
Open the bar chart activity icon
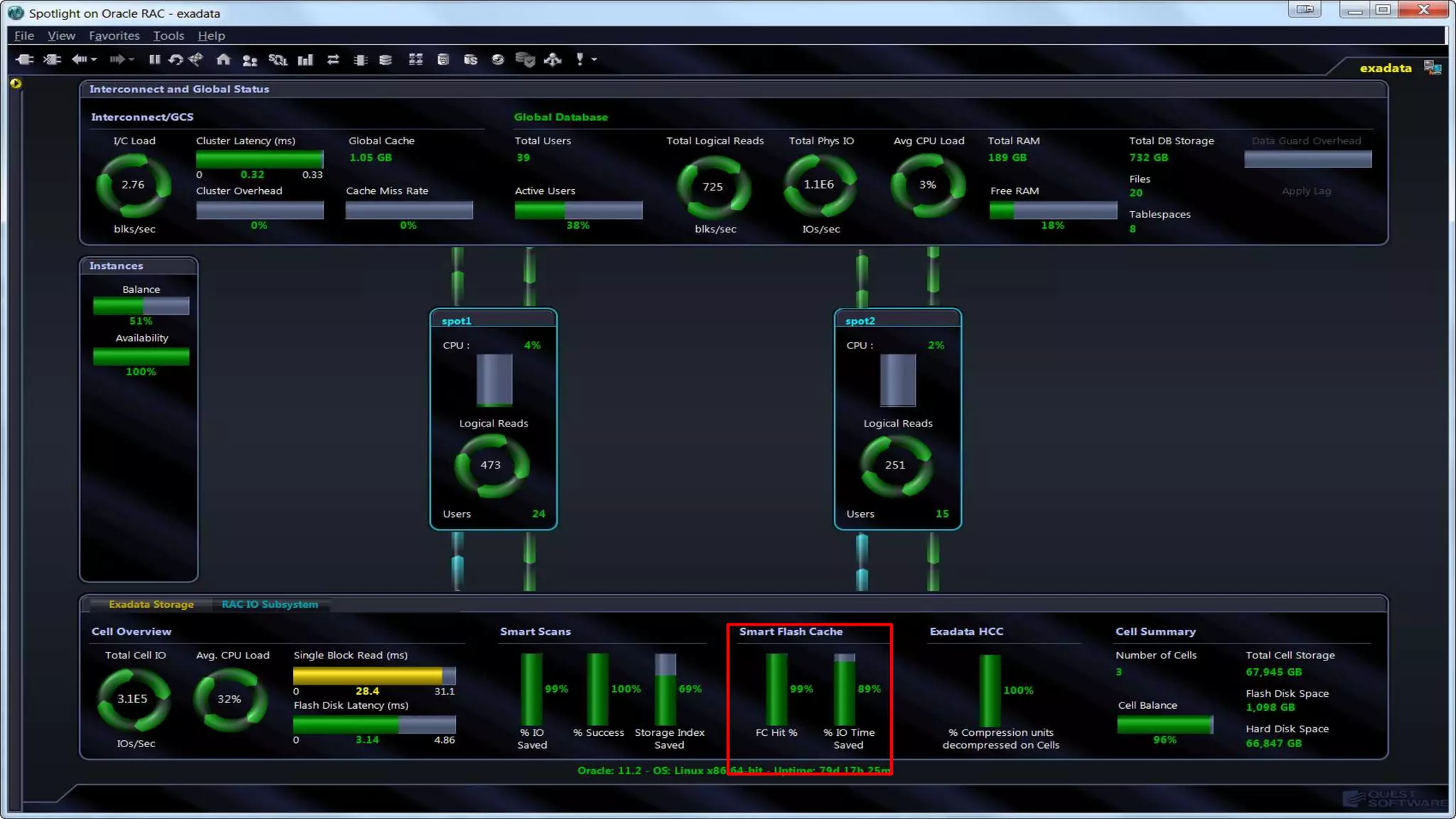(x=306, y=60)
